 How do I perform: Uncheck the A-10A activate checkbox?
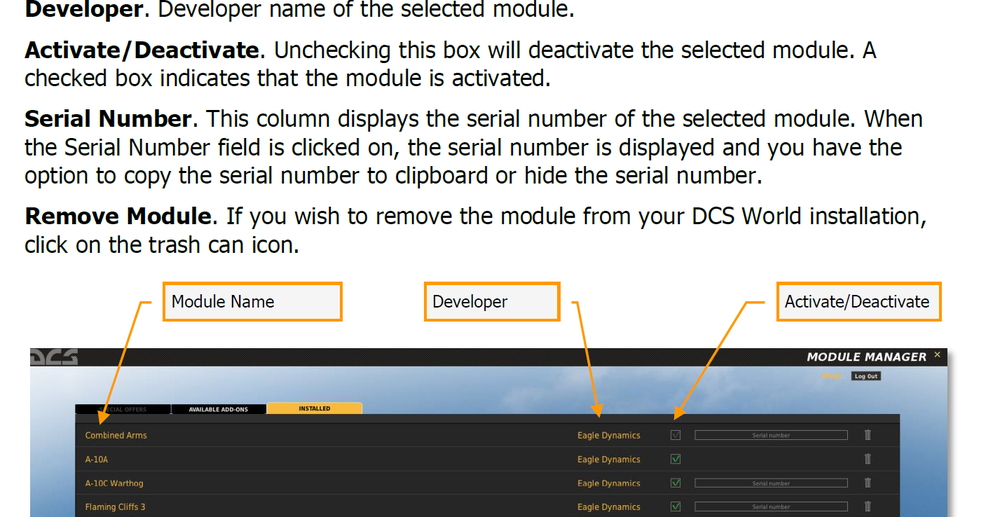(x=675, y=459)
